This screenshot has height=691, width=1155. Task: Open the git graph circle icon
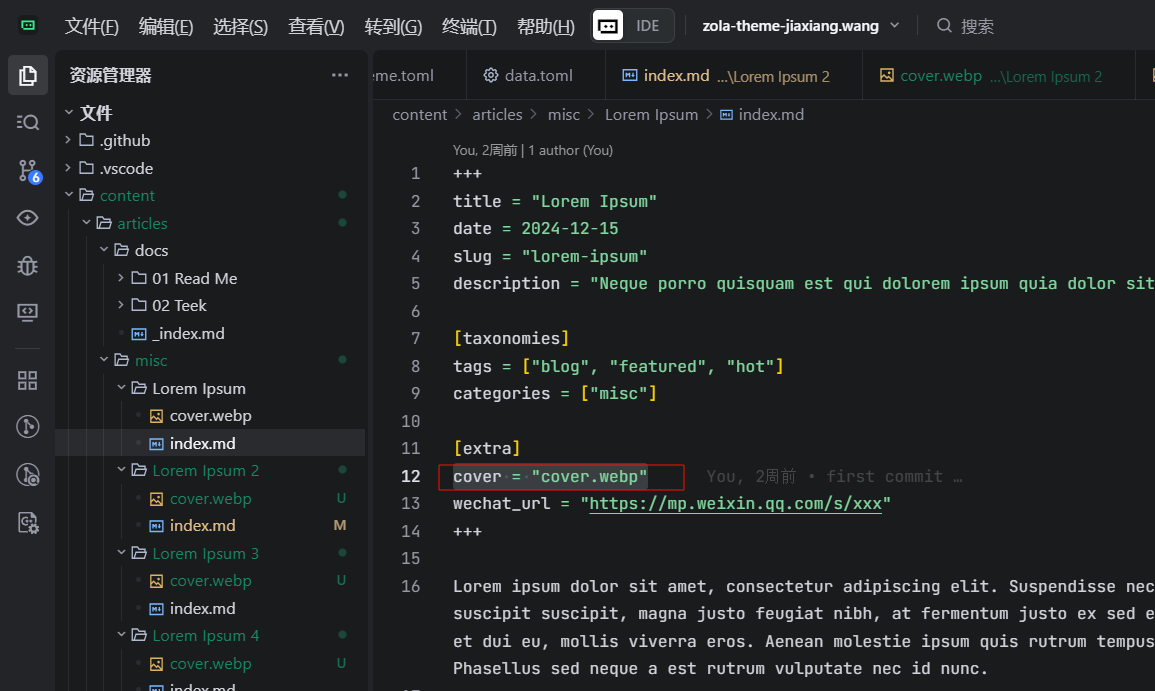pos(28,427)
